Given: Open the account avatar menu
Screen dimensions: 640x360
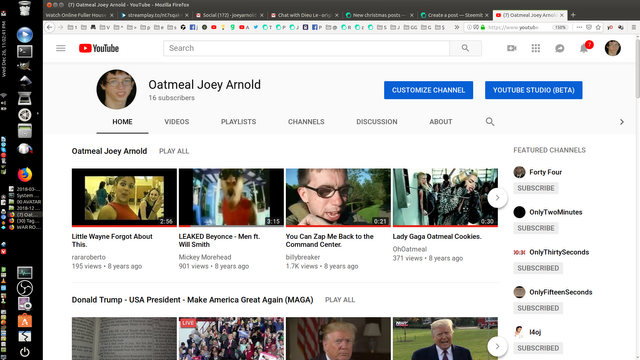Looking at the screenshot, I should click(612, 48).
